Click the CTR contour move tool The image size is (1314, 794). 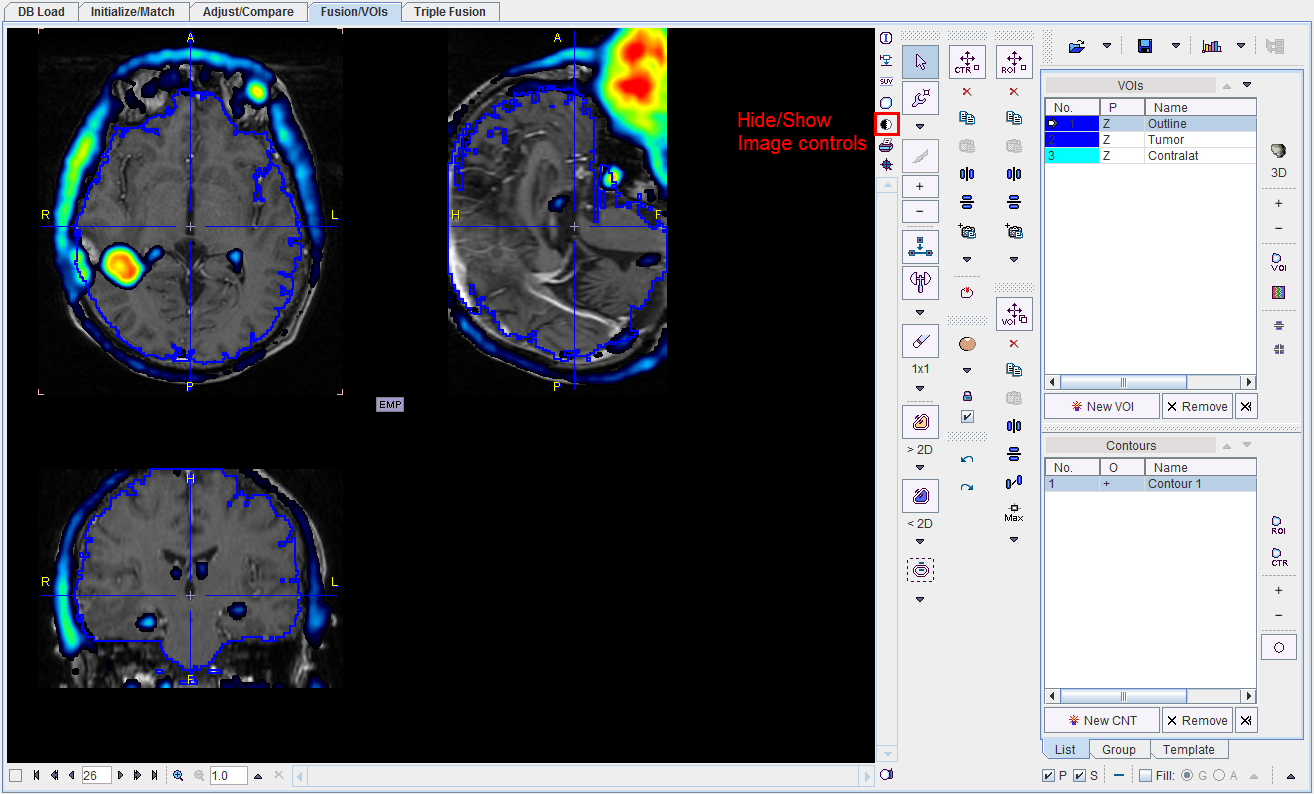coord(967,62)
